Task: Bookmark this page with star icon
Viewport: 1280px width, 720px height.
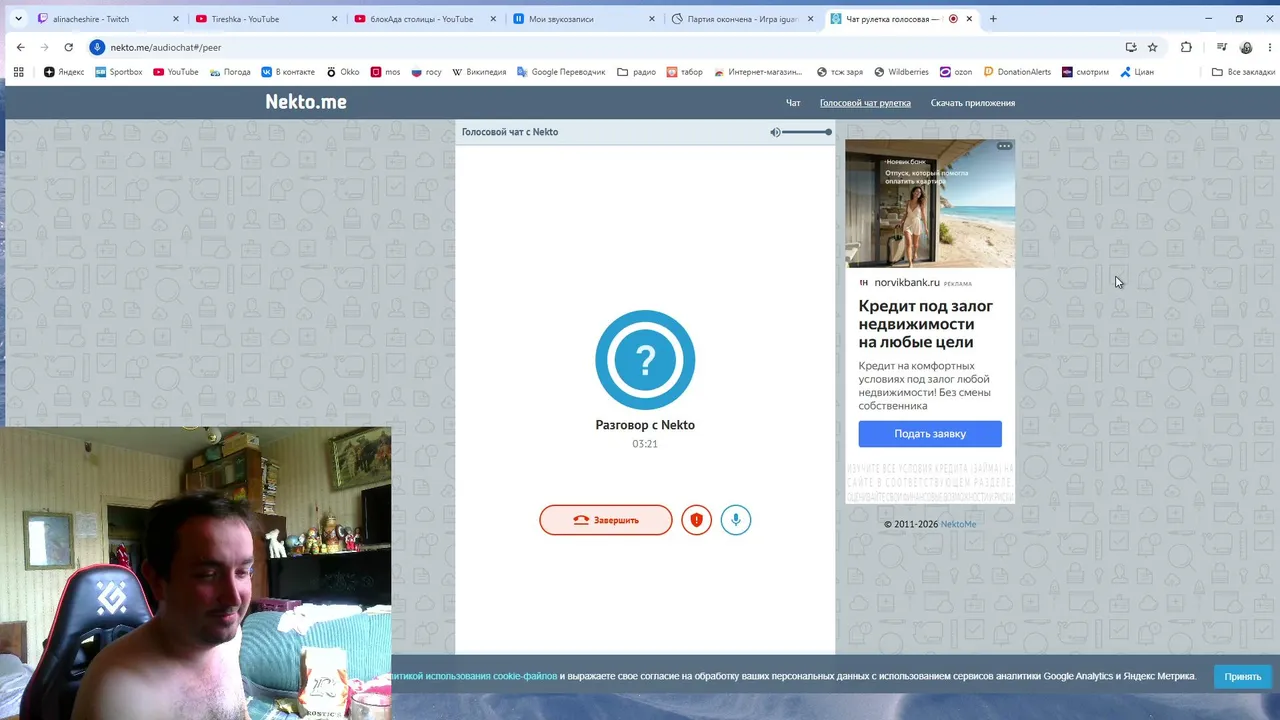Action: 1152,47
